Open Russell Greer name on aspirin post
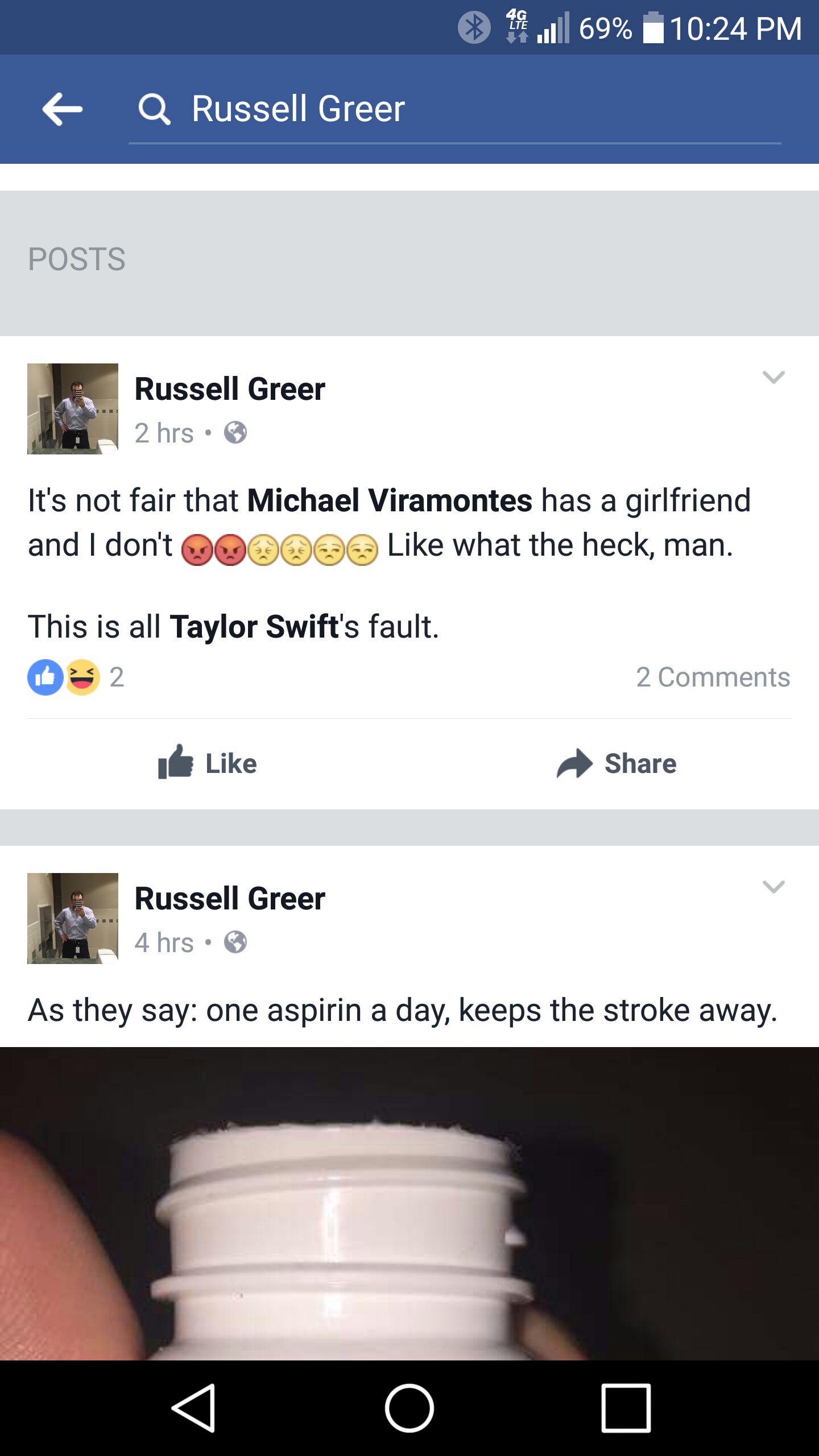 click(230, 899)
